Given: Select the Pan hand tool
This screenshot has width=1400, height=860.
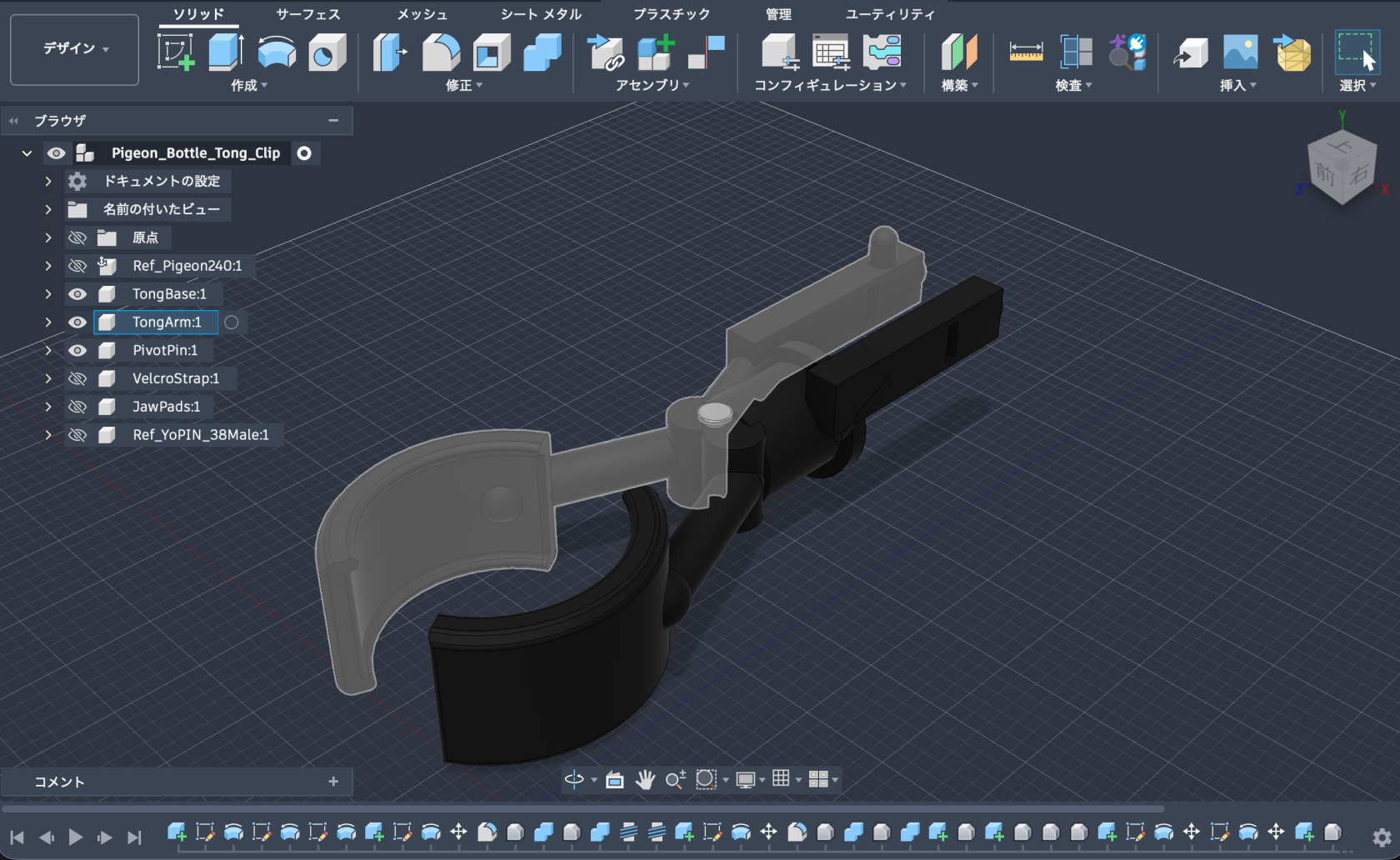Looking at the screenshot, I should [x=645, y=779].
